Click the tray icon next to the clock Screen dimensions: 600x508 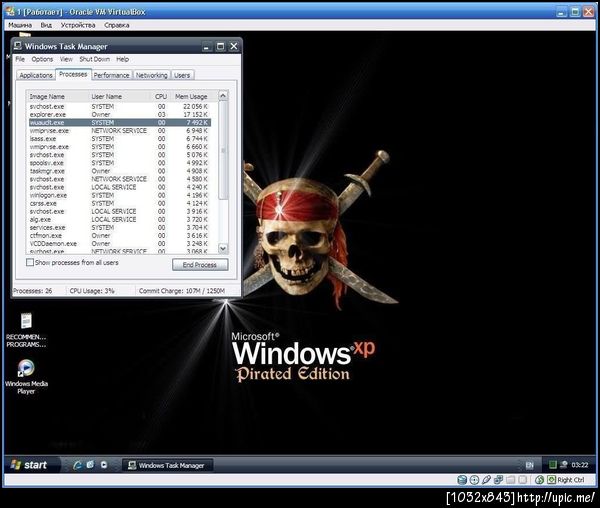click(x=563, y=465)
